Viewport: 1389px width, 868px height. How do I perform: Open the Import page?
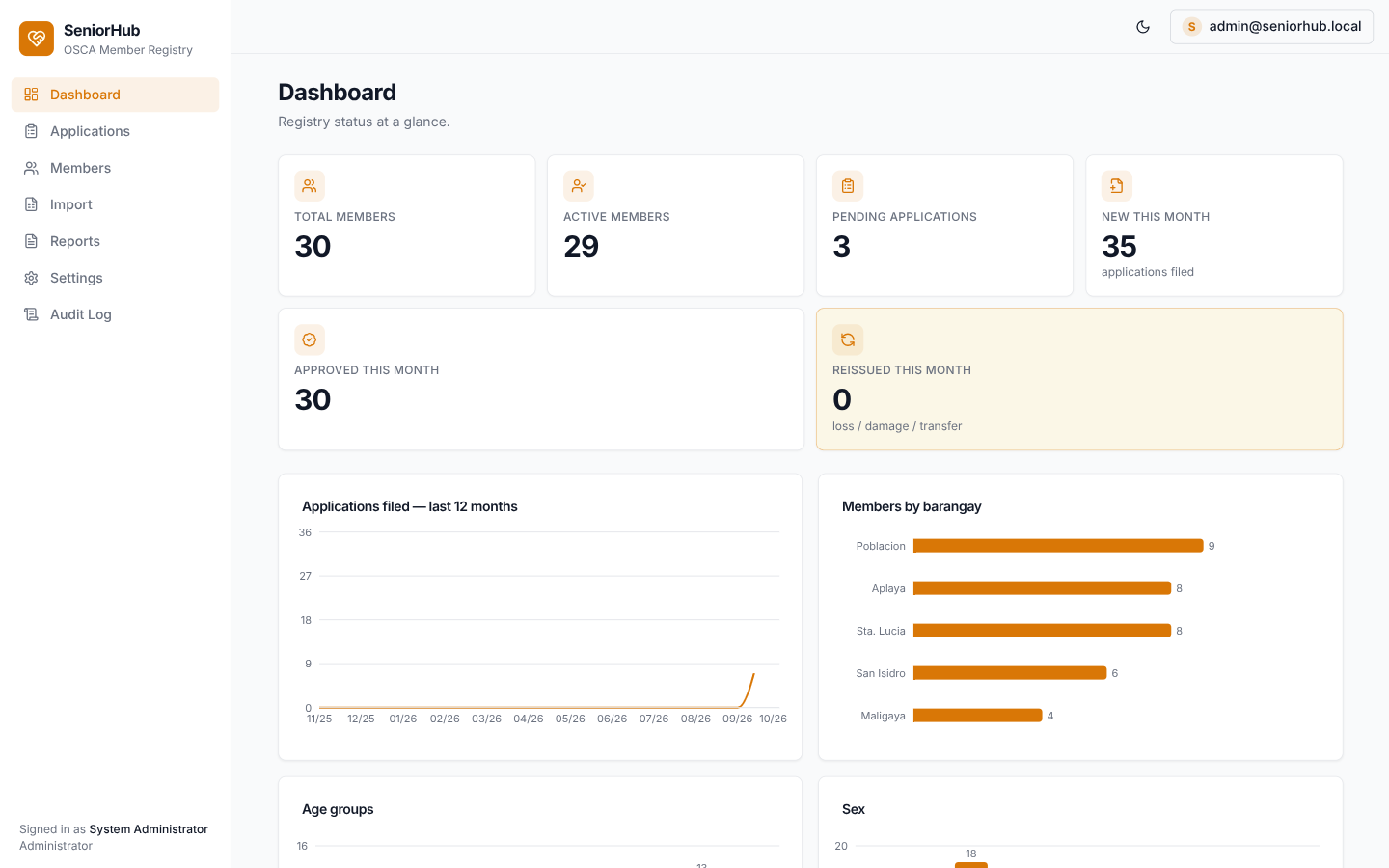click(x=115, y=204)
